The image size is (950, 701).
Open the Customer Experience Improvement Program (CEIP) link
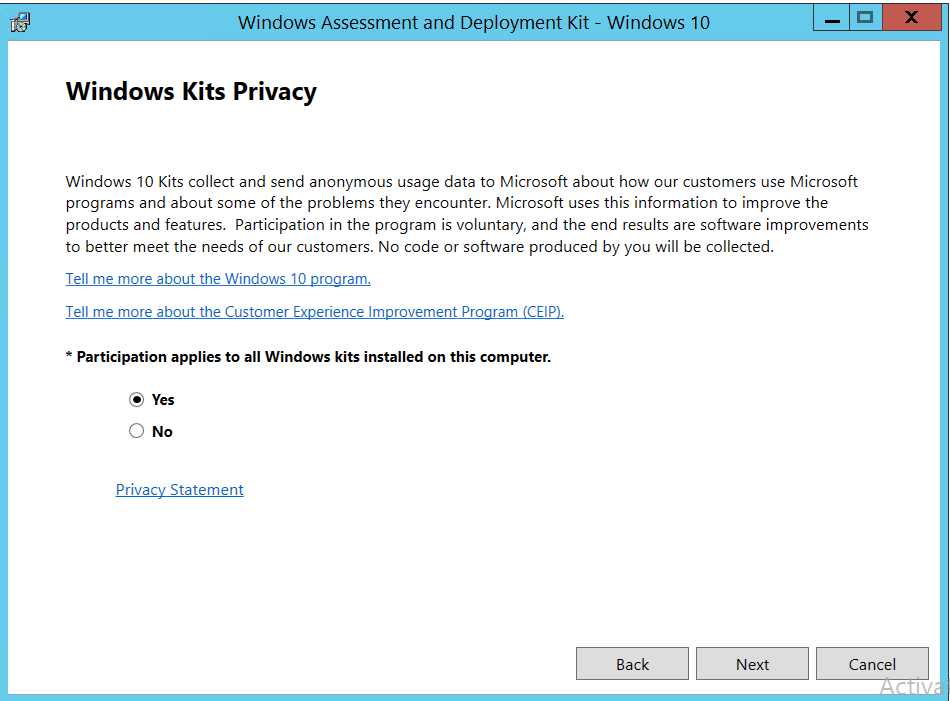pyautogui.click(x=315, y=312)
